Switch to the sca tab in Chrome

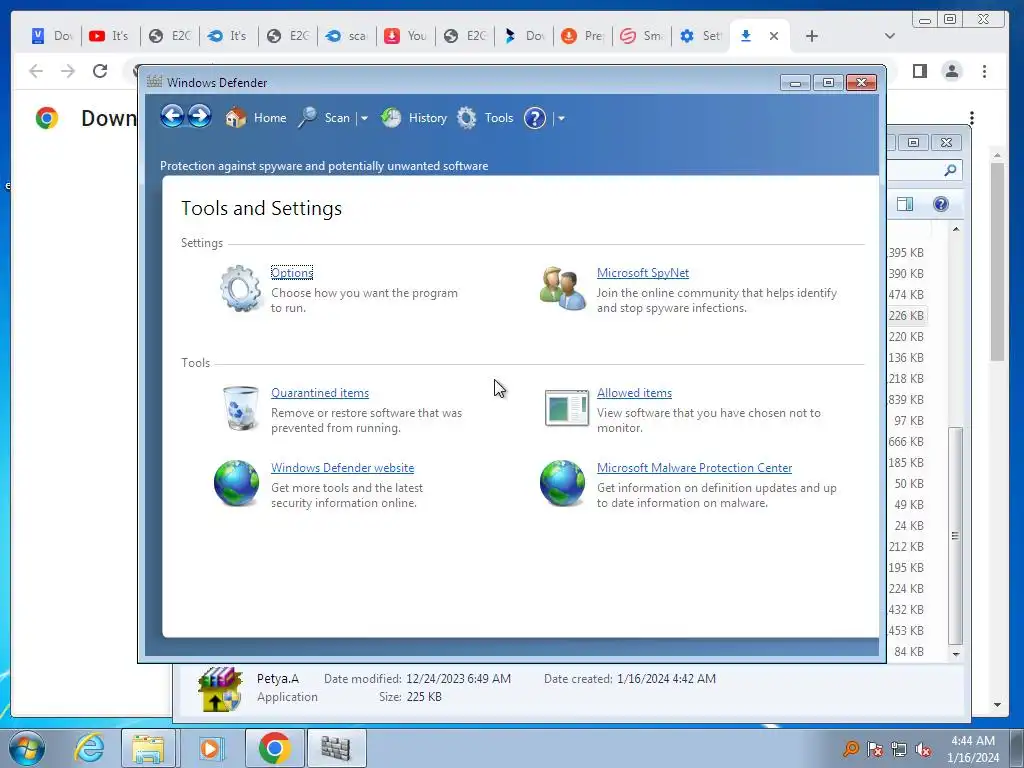(345, 36)
